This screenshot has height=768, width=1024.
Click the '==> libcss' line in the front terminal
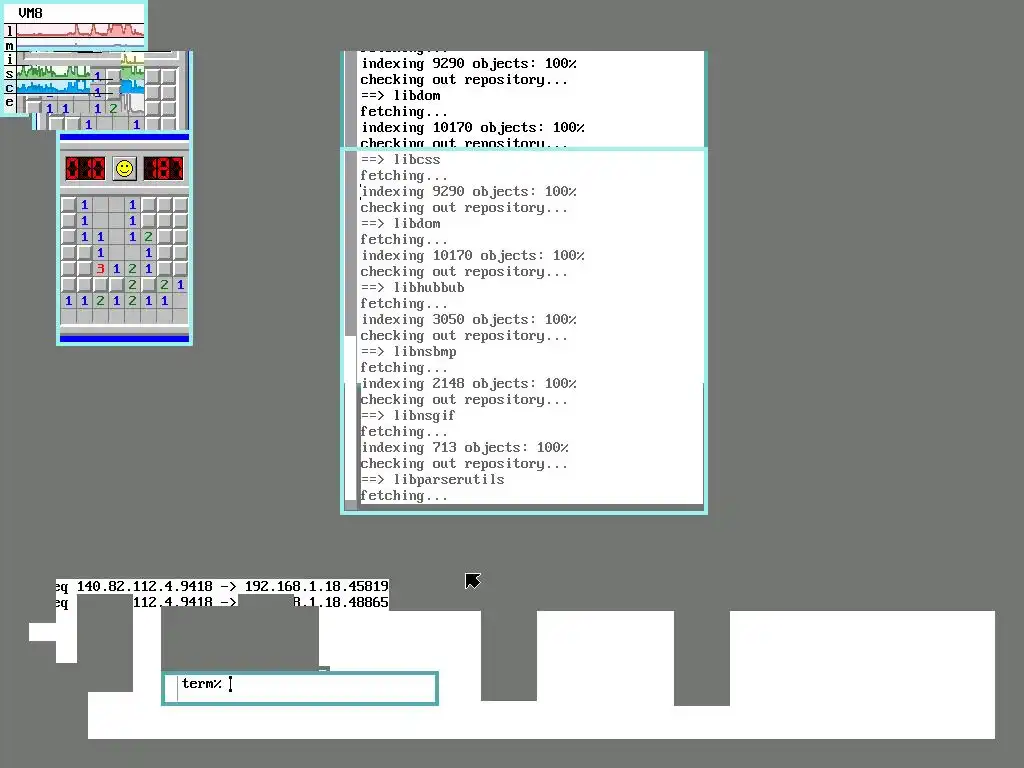pyautogui.click(x=400, y=159)
